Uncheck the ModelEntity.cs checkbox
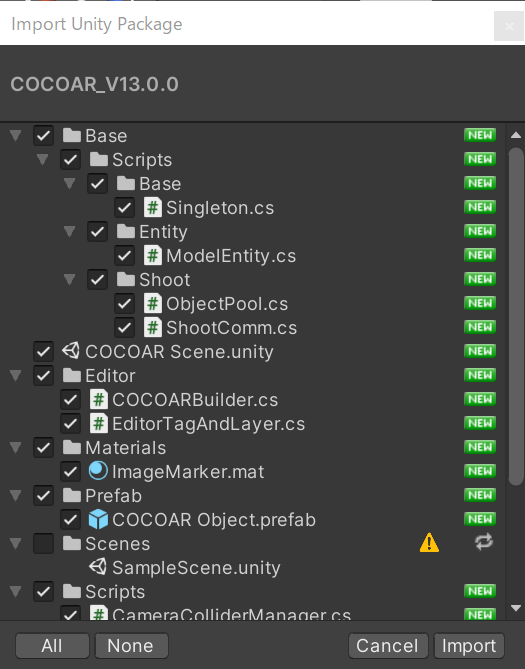 click(x=124, y=256)
